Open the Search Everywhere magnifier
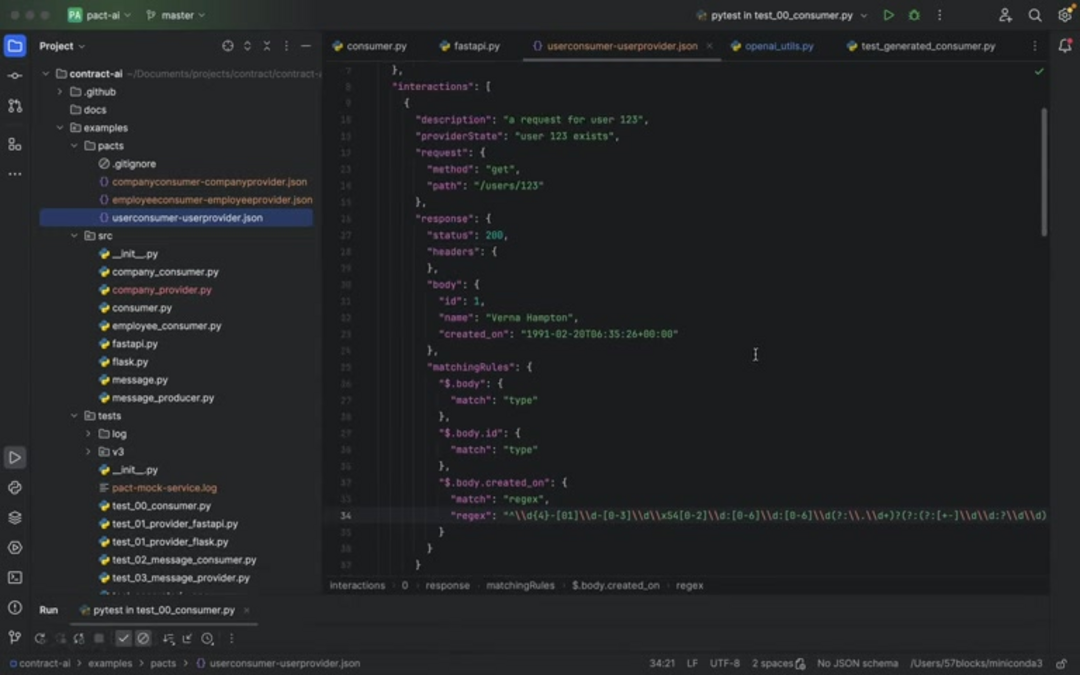 (1035, 16)
